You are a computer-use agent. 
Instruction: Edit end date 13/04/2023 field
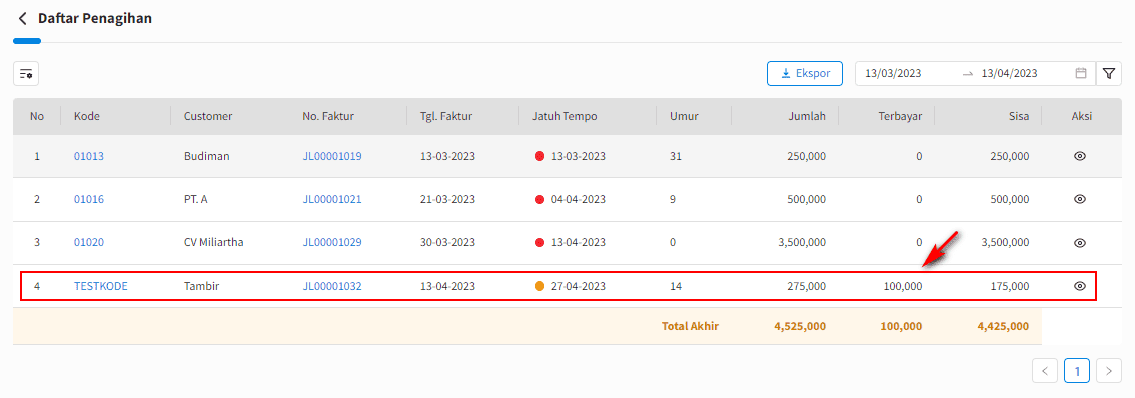[1009, 73]
